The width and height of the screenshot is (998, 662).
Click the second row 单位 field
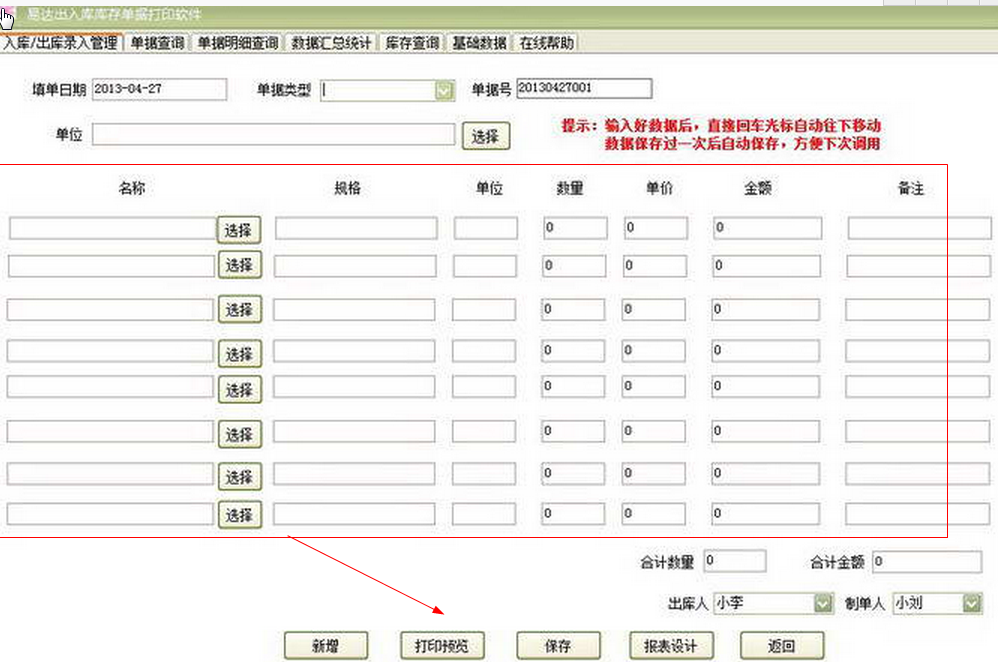tap(485, 266)
